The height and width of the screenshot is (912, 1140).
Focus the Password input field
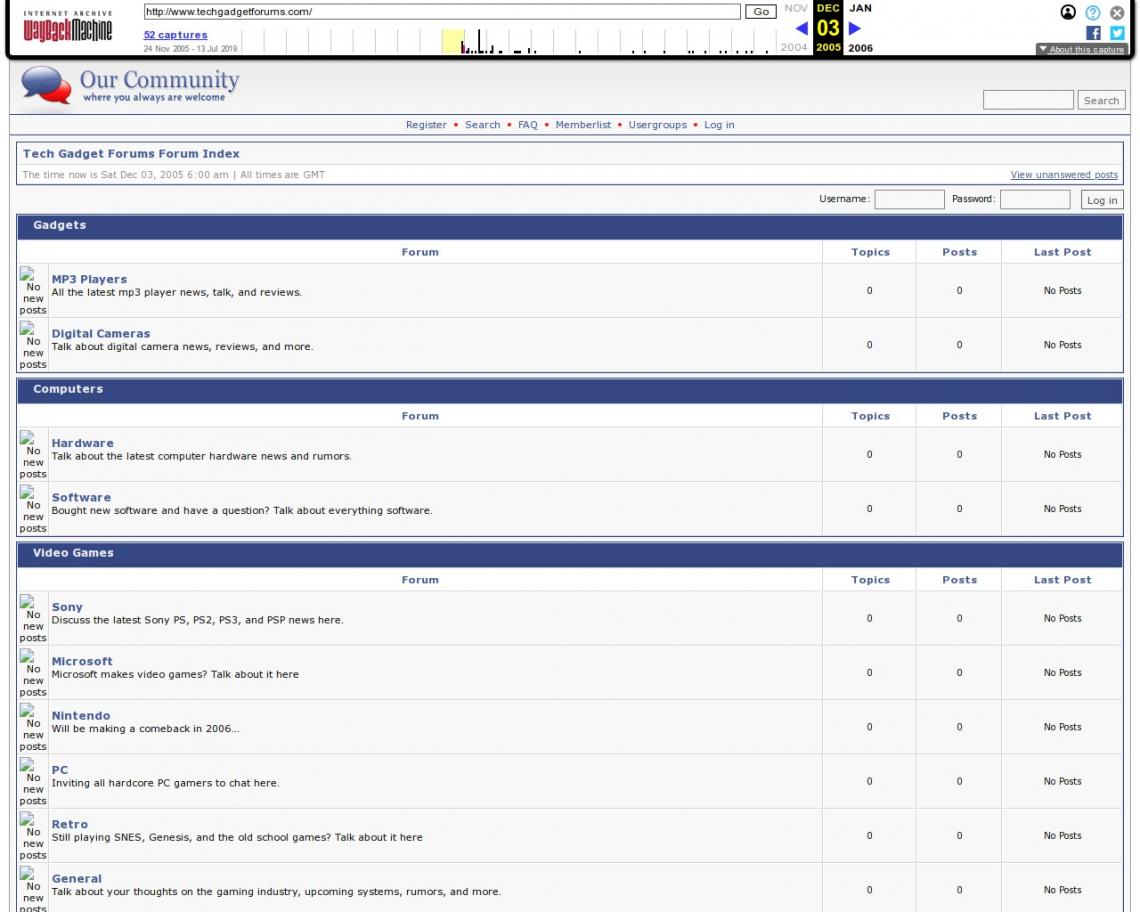(x=1035, y=199)
